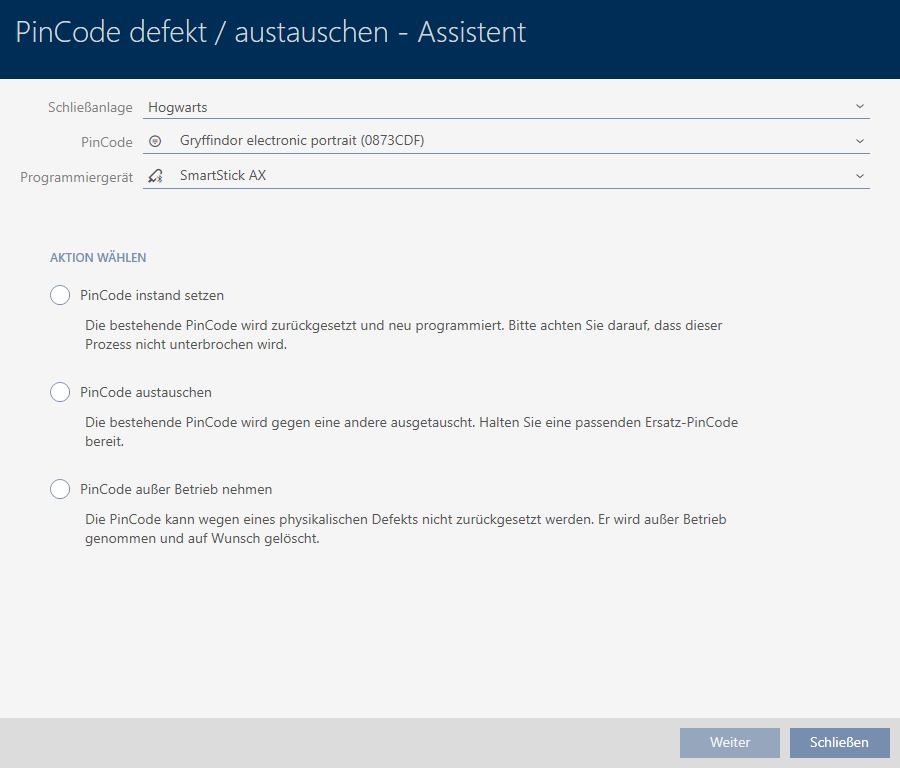Click the 'SmartStick AX' device selection text
Screen dimensions: 900x768
pyautogui.click(x=223, y=176)
